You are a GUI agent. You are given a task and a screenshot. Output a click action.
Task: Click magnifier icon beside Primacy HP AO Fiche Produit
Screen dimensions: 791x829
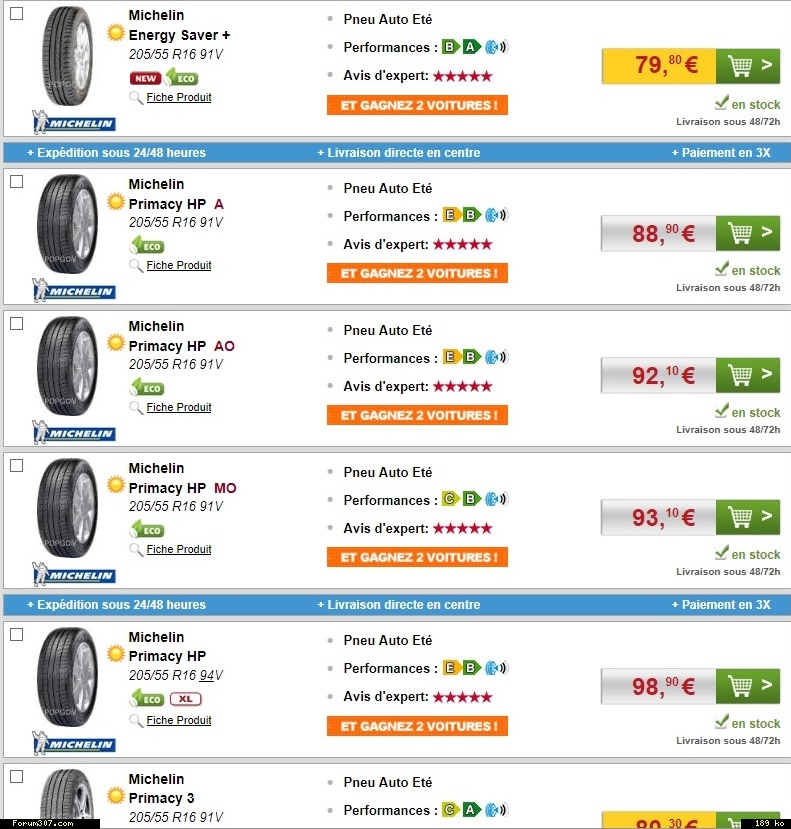pos(136,407)
